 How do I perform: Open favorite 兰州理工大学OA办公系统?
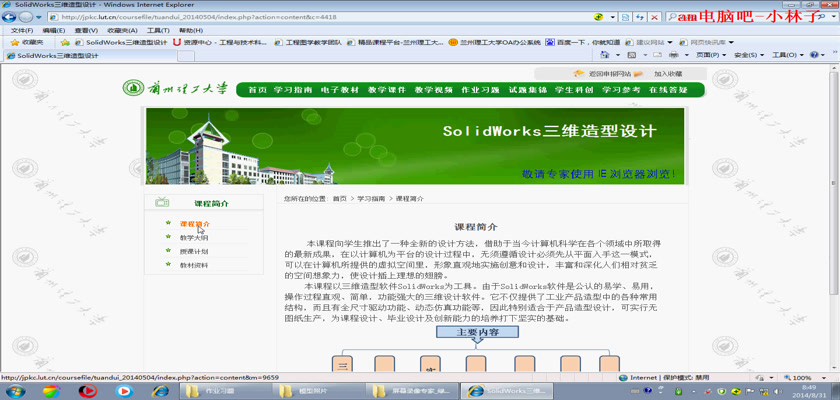click(x=495, y=42)
